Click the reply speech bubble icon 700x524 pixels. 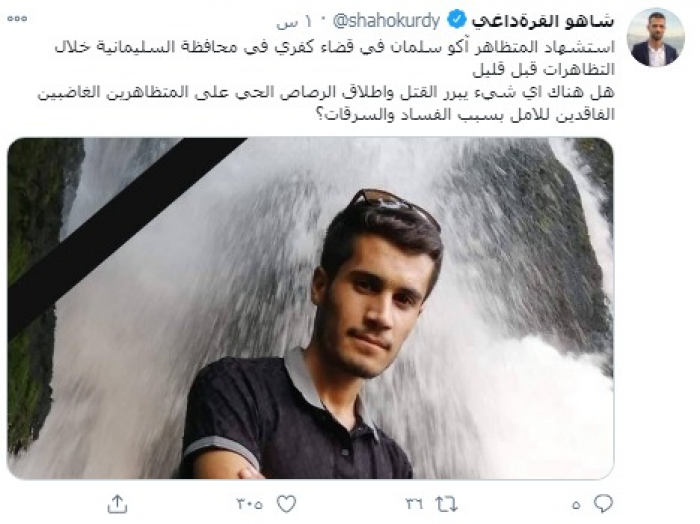pos(603,504)
